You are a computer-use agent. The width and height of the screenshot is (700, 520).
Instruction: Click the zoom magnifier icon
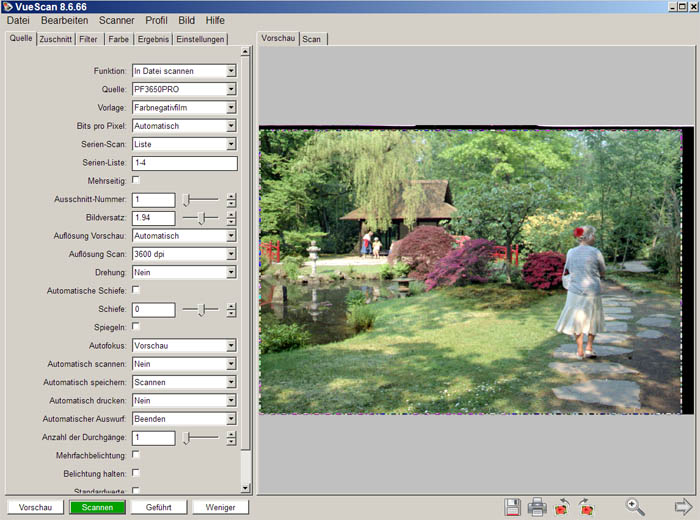pos(635,507)
